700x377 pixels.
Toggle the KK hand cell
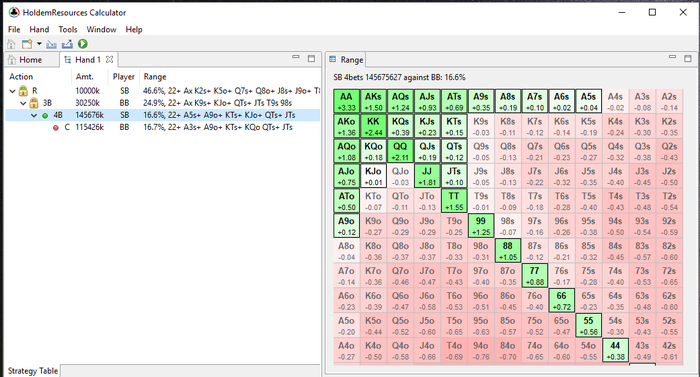373,126
